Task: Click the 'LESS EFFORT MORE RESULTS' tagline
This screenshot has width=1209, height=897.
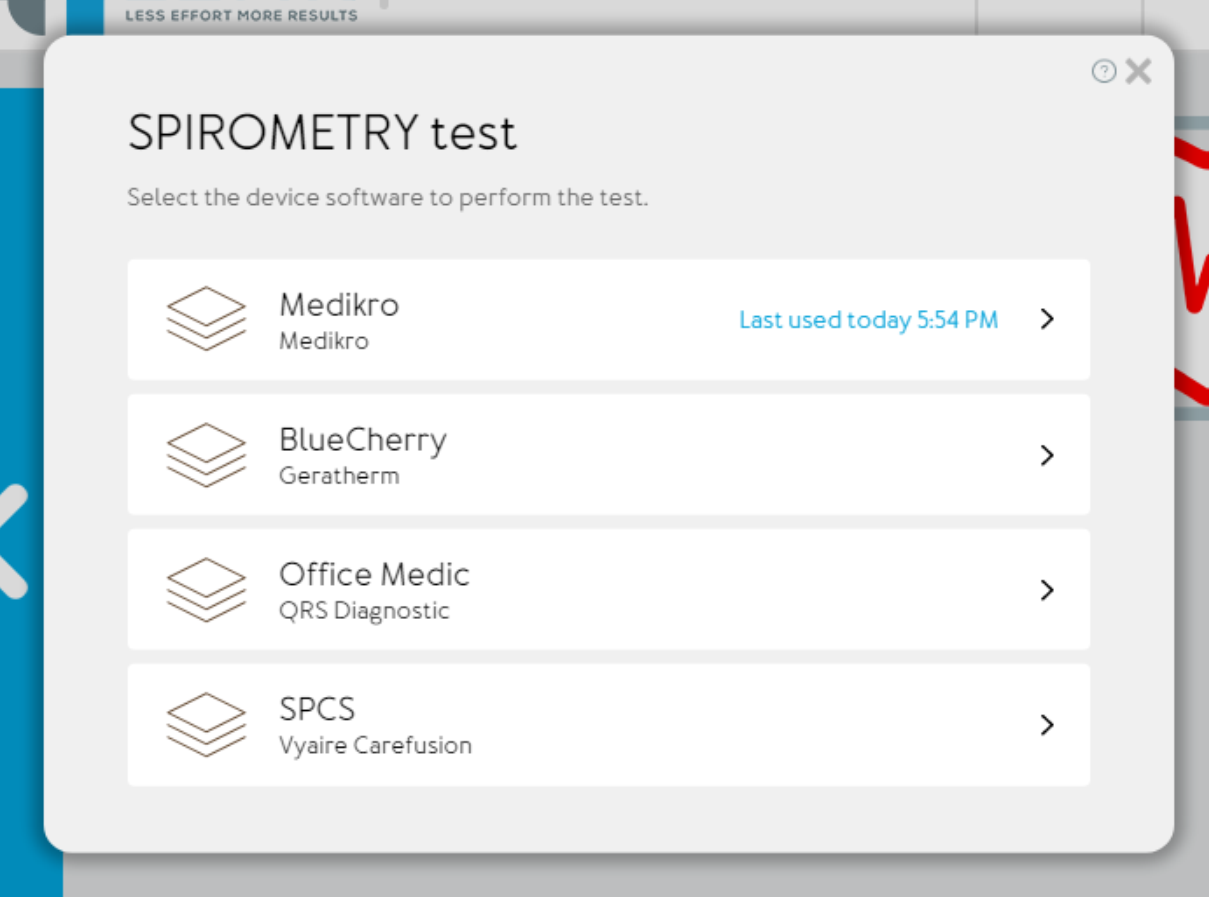Action: [x=243, y=15]
